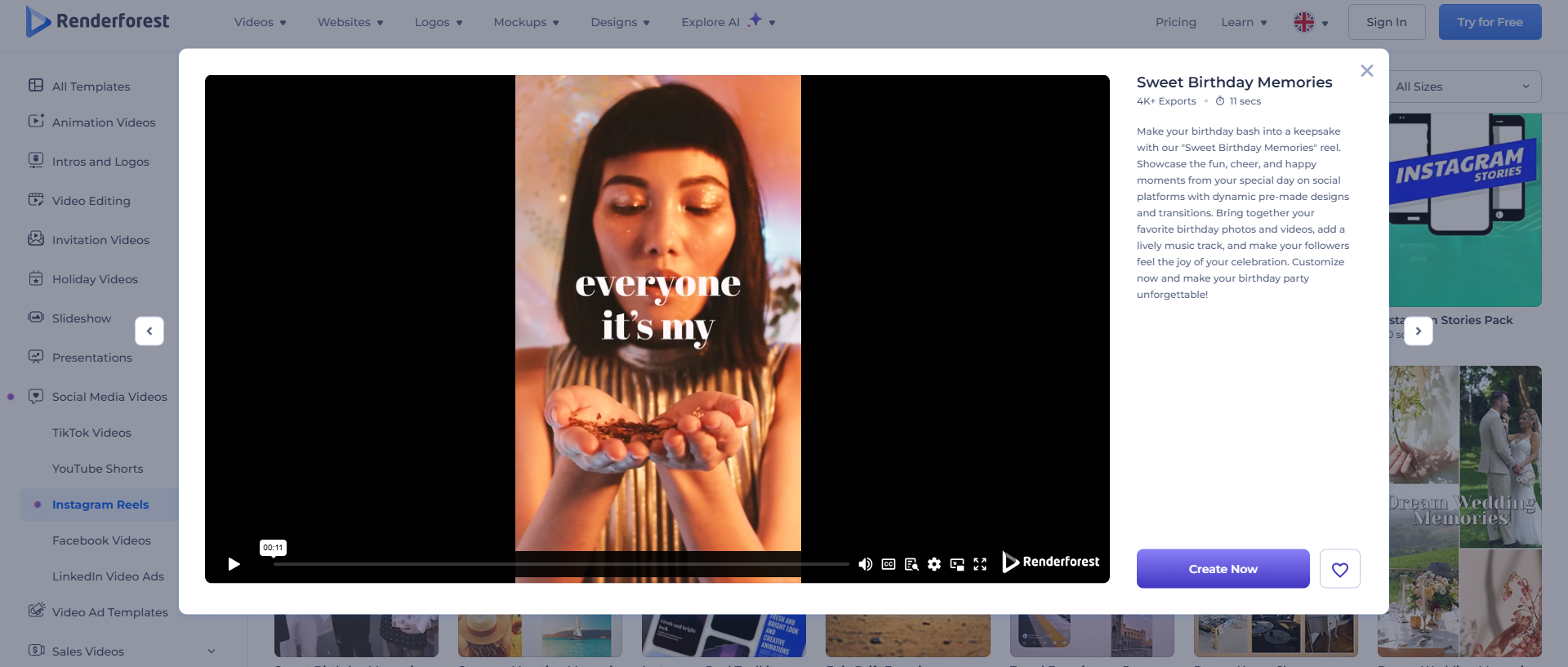
Task: Select Facebook Videos in the sidebar
Action: coord(101,540)
